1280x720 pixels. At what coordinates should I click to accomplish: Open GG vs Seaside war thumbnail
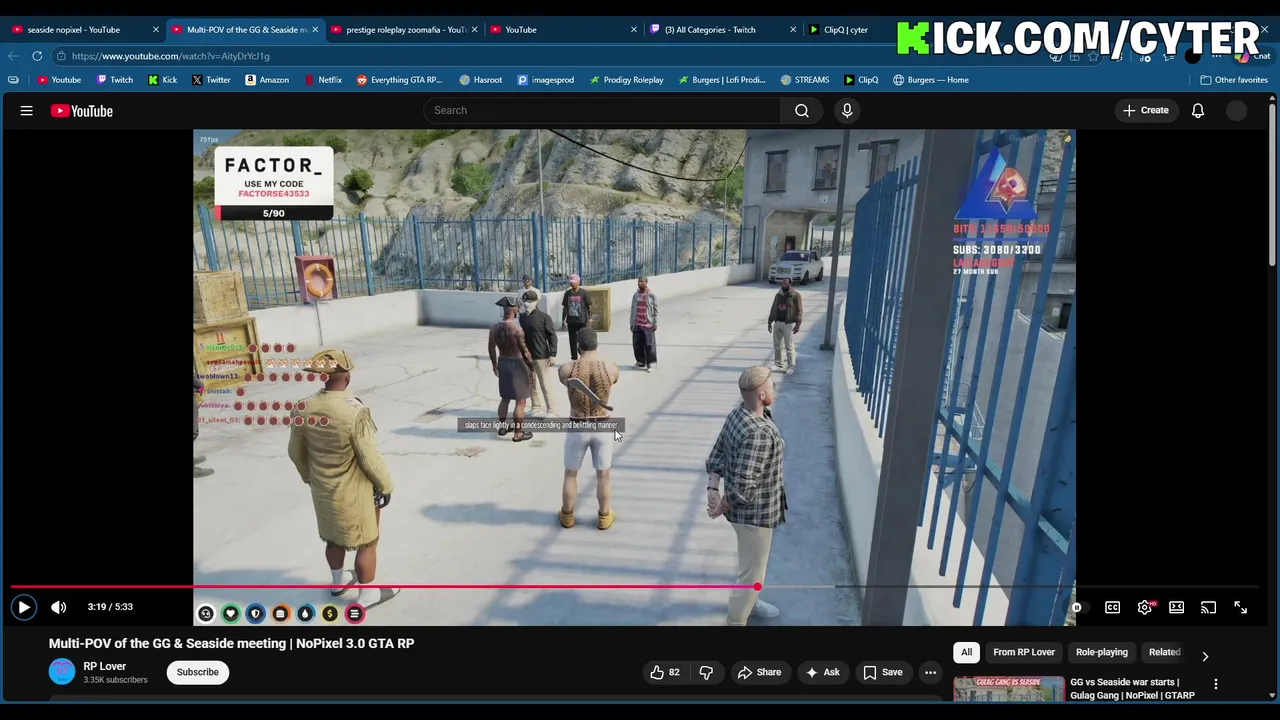[x=1008, y=690]
